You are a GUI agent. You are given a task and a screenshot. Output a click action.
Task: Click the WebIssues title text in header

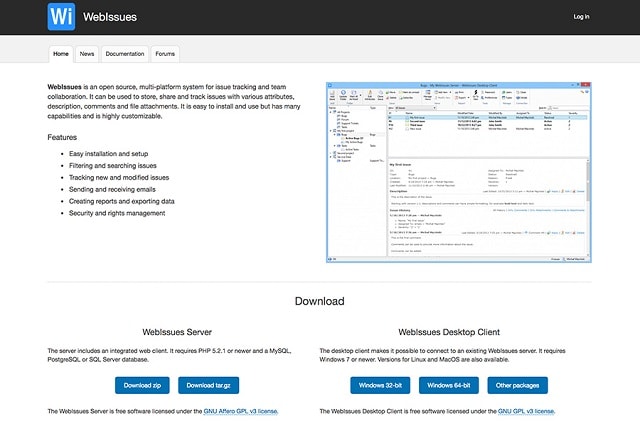click(110, 17)
